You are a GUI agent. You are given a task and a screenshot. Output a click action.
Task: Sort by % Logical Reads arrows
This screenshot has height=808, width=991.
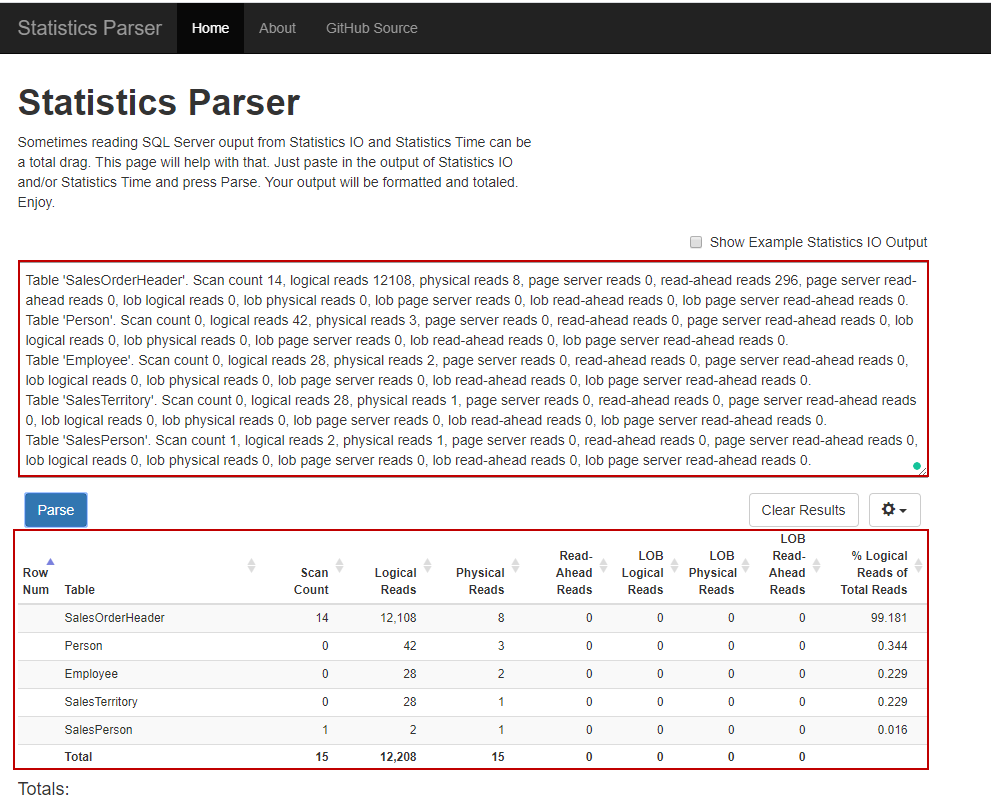[x=918, y=565]
